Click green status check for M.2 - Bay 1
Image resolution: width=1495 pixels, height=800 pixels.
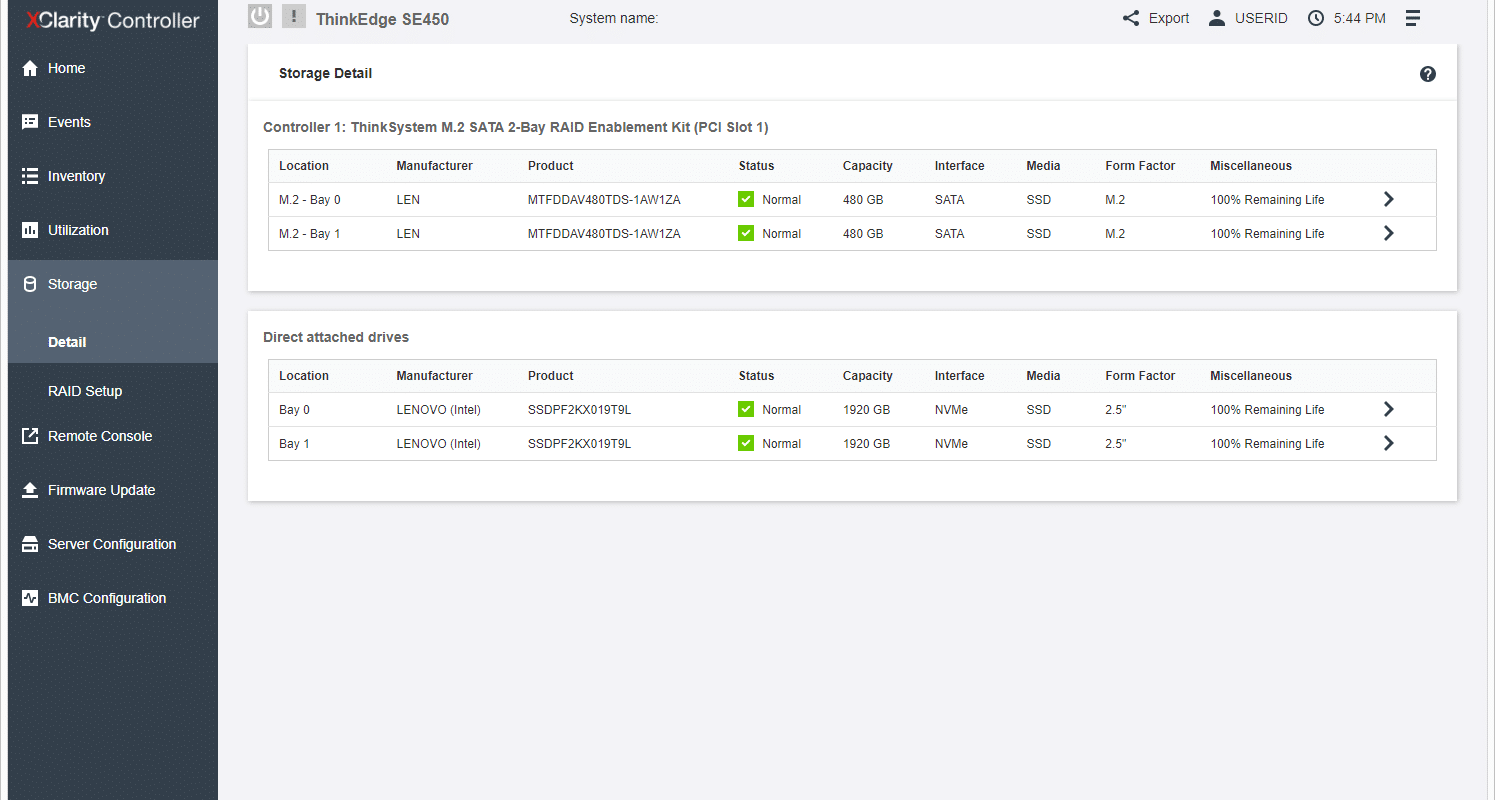tap(746, 233)
